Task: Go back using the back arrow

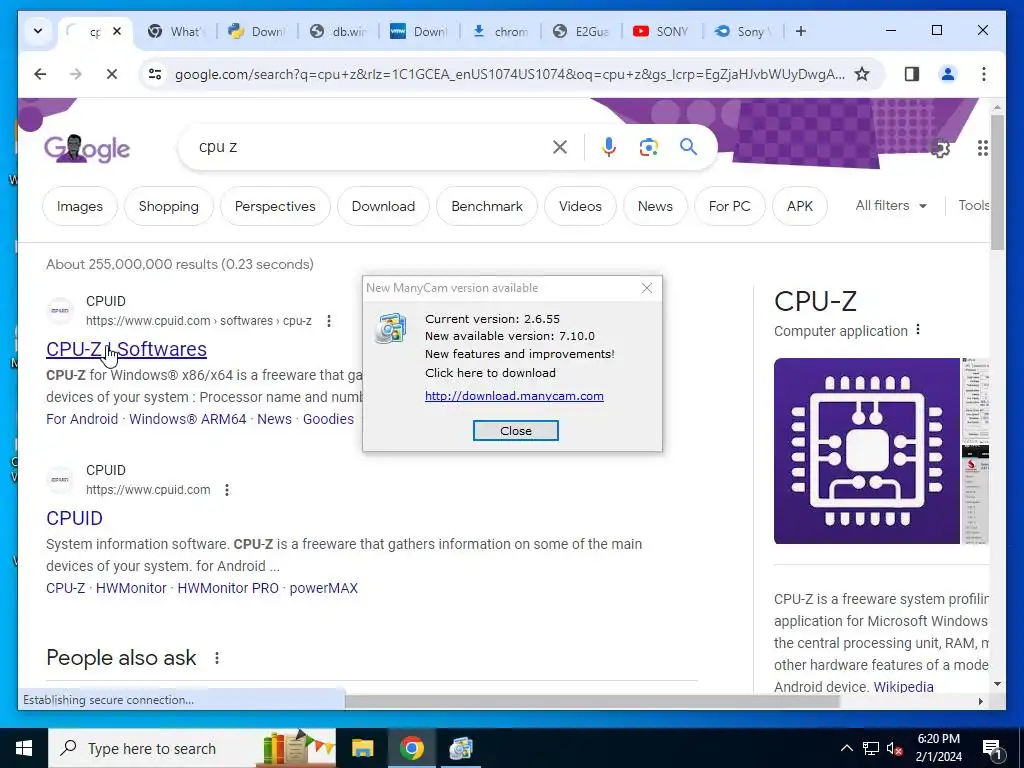Action: (x=40, y=74)
